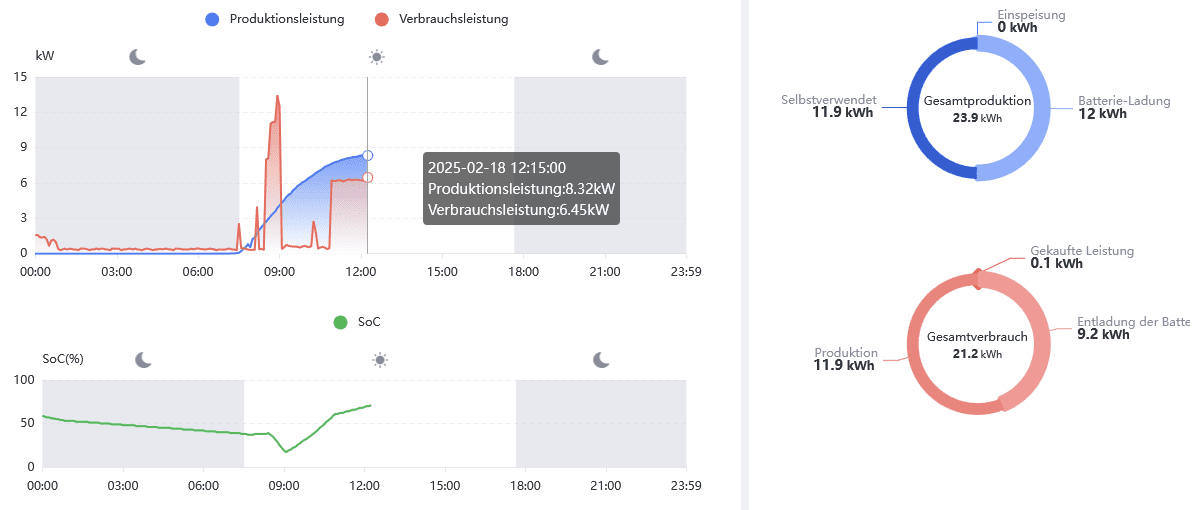The width and height of the screenshot is (1202, 510).
Task: Click the right moon icon above the power chart
Action: pos(600,56)
